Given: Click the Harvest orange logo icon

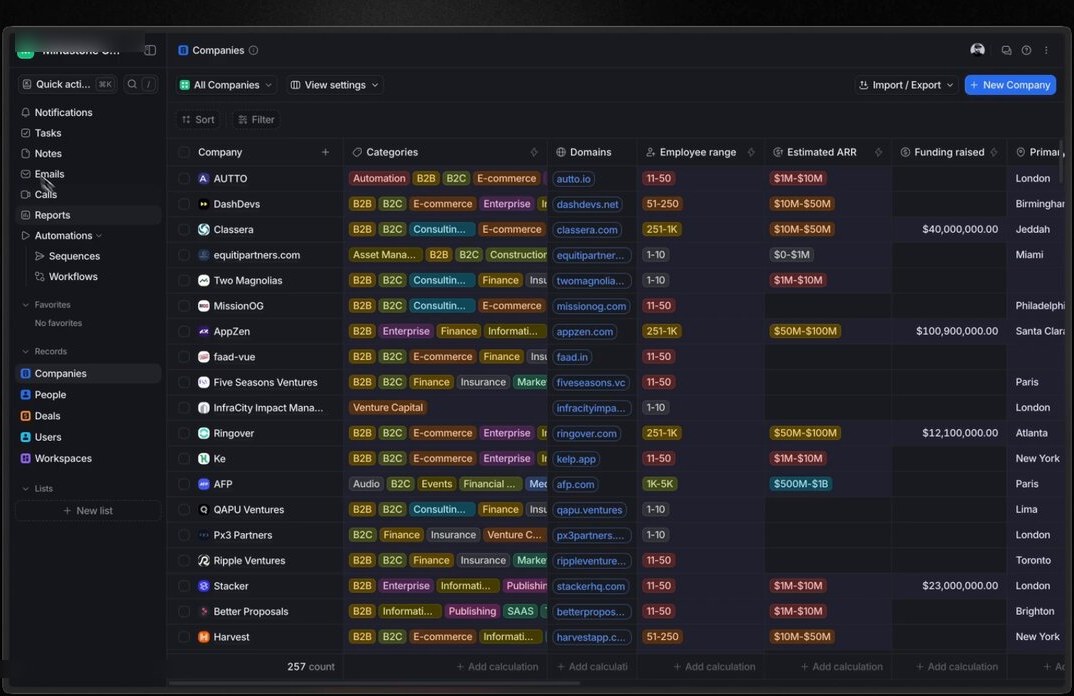Looking at the screenshot, I should click(x=203, y=636).
